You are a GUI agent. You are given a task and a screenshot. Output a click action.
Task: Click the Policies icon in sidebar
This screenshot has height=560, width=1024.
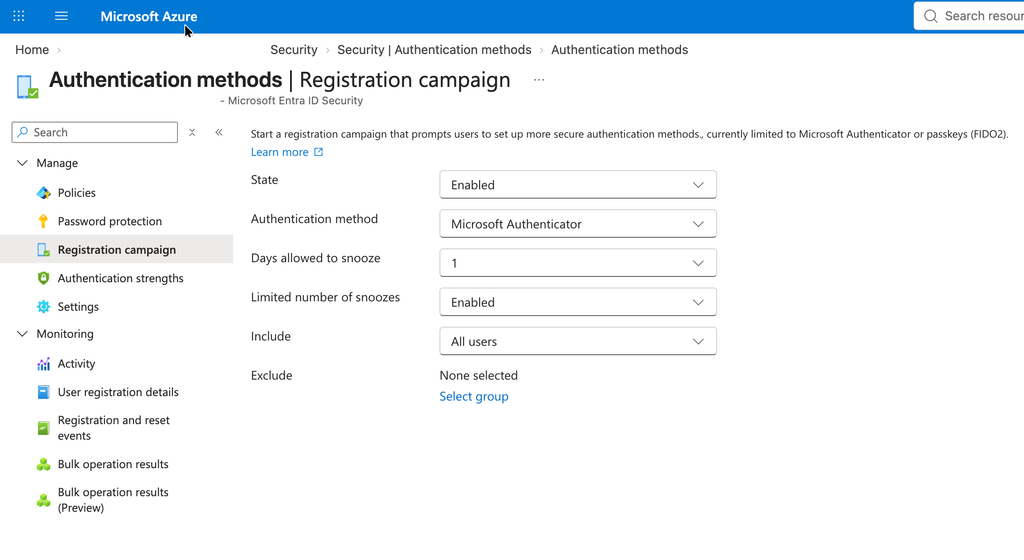[x=44, y=193]
